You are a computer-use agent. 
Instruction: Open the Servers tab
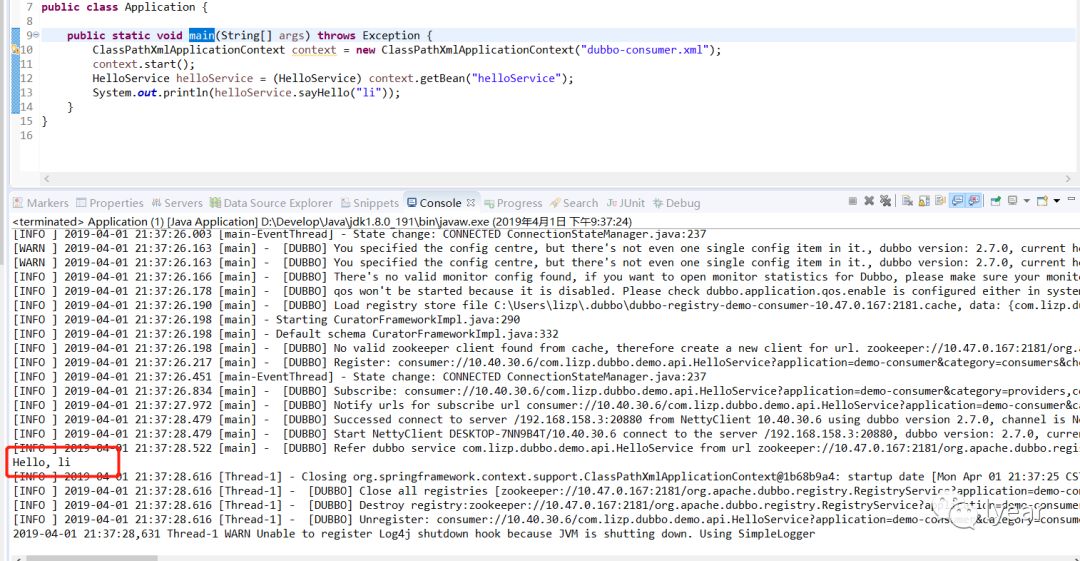pos(177,203)
